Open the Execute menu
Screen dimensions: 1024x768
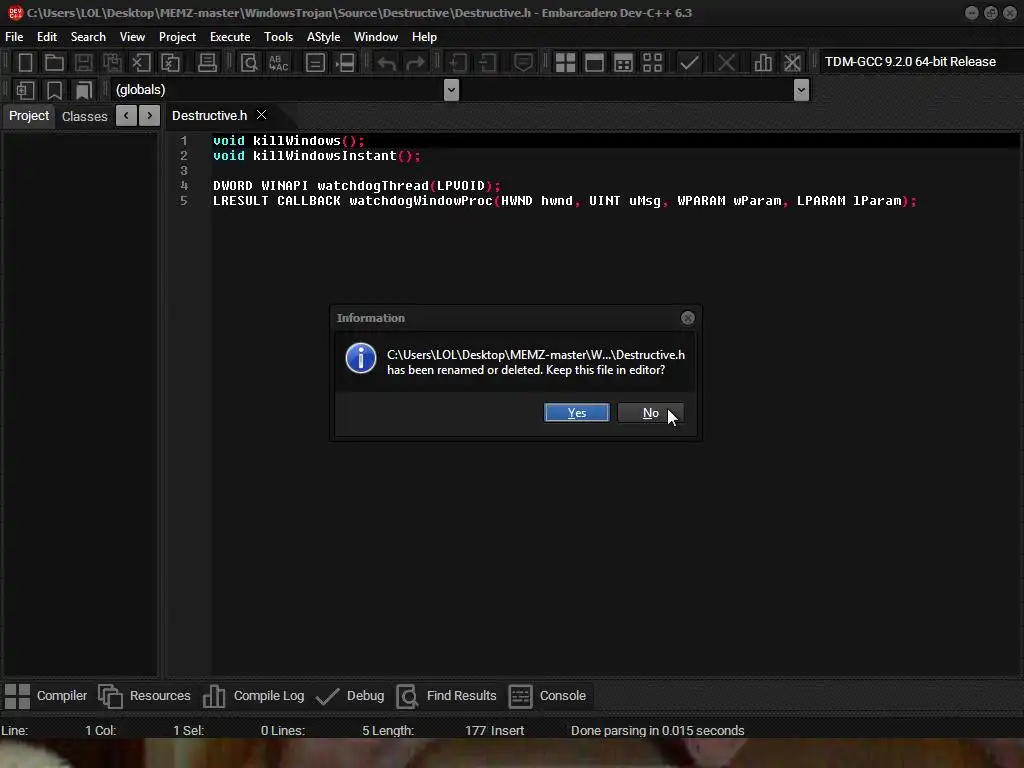(230, 37)
